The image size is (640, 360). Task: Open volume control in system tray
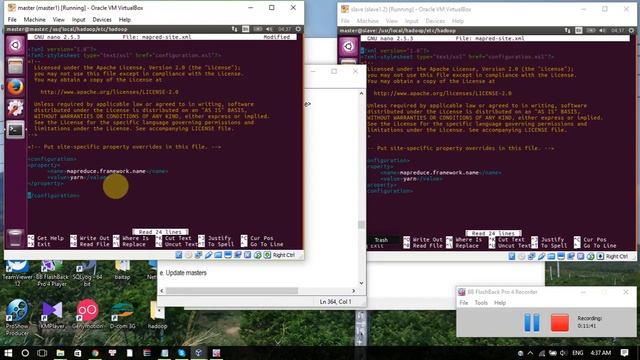563,353
